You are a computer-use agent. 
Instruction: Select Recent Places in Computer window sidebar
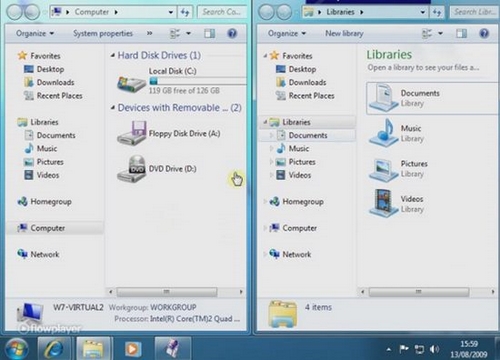(x=53, y=96)
